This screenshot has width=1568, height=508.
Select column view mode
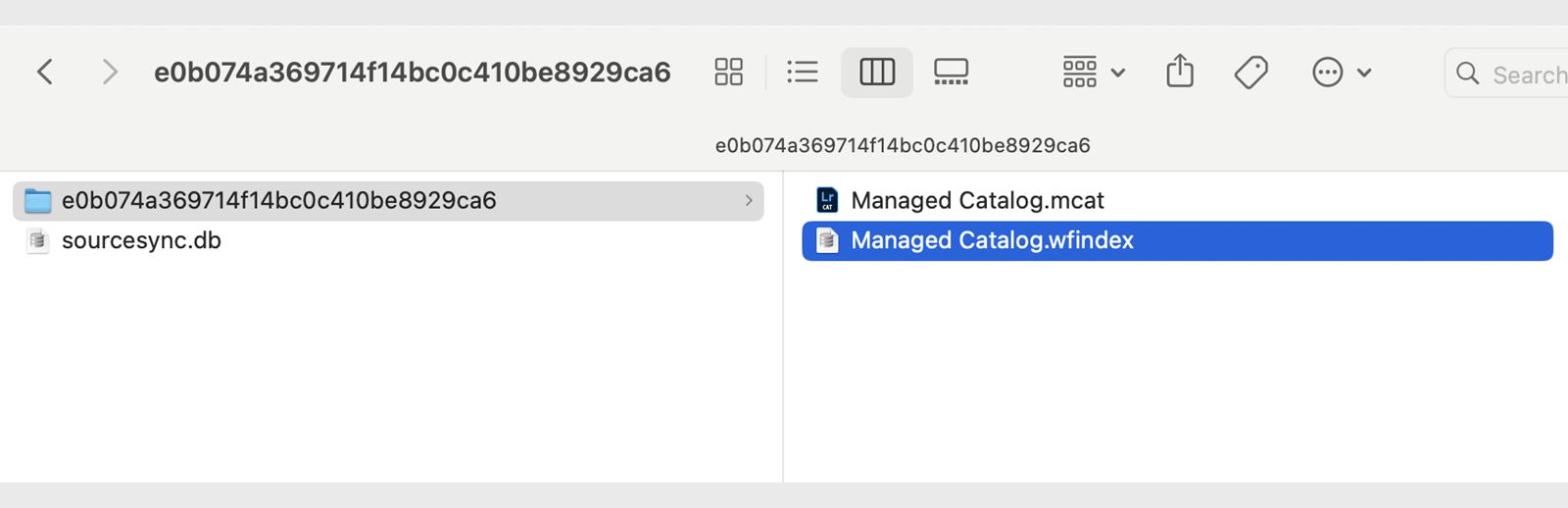[877, 72]
